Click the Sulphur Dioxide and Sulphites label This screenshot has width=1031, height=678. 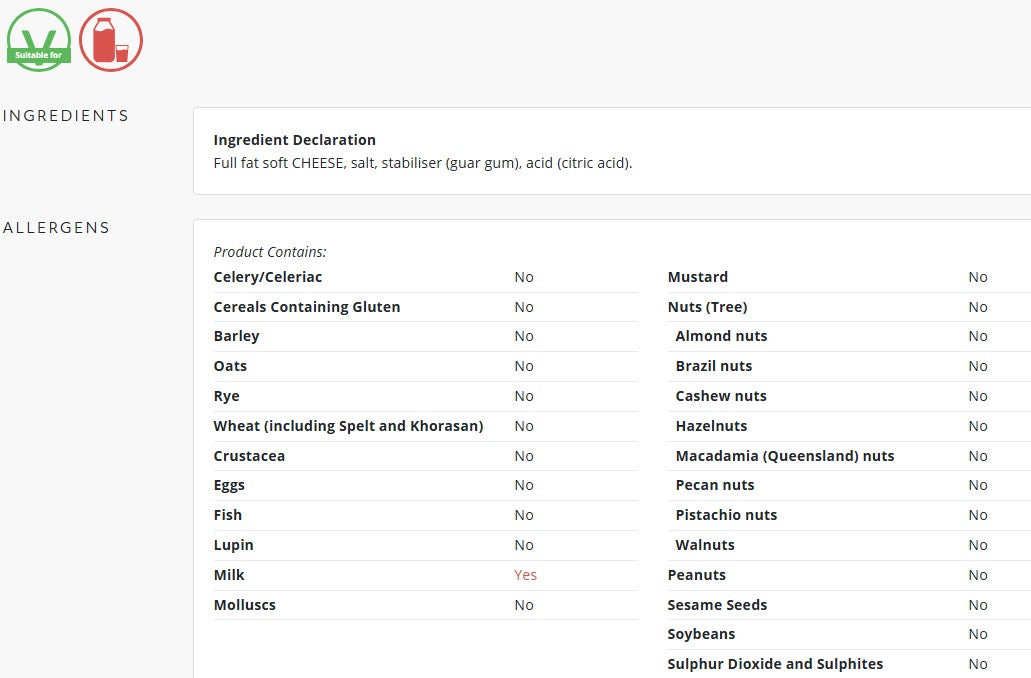(x=775, y=664)
